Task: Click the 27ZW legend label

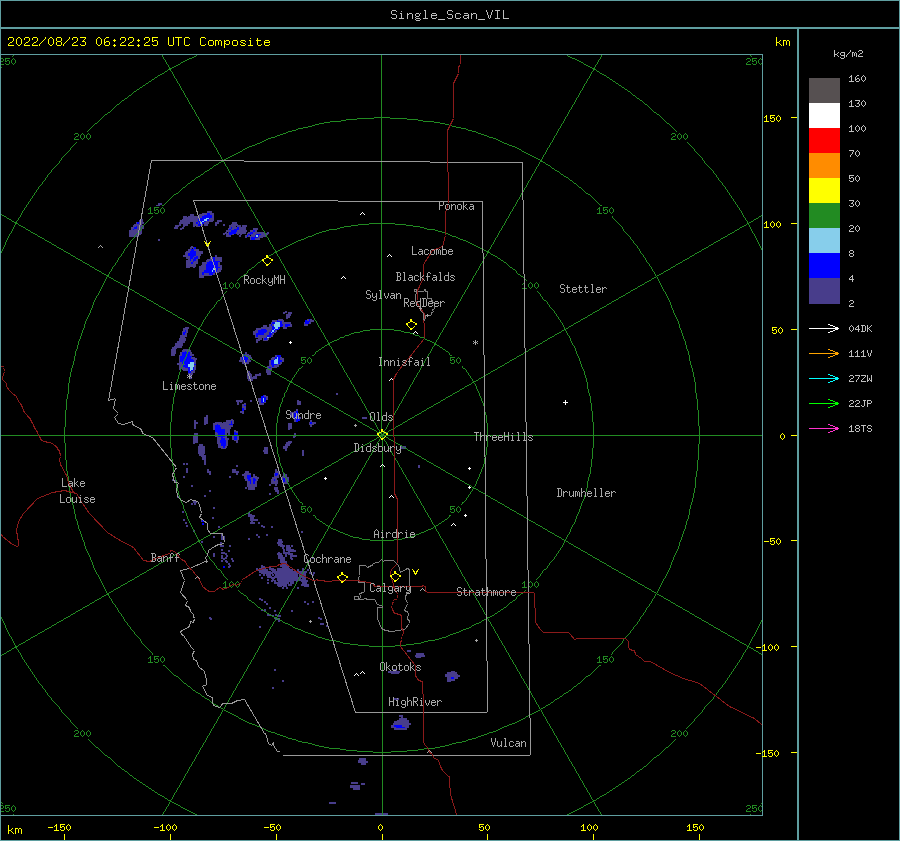Action: tap(860, 378)
